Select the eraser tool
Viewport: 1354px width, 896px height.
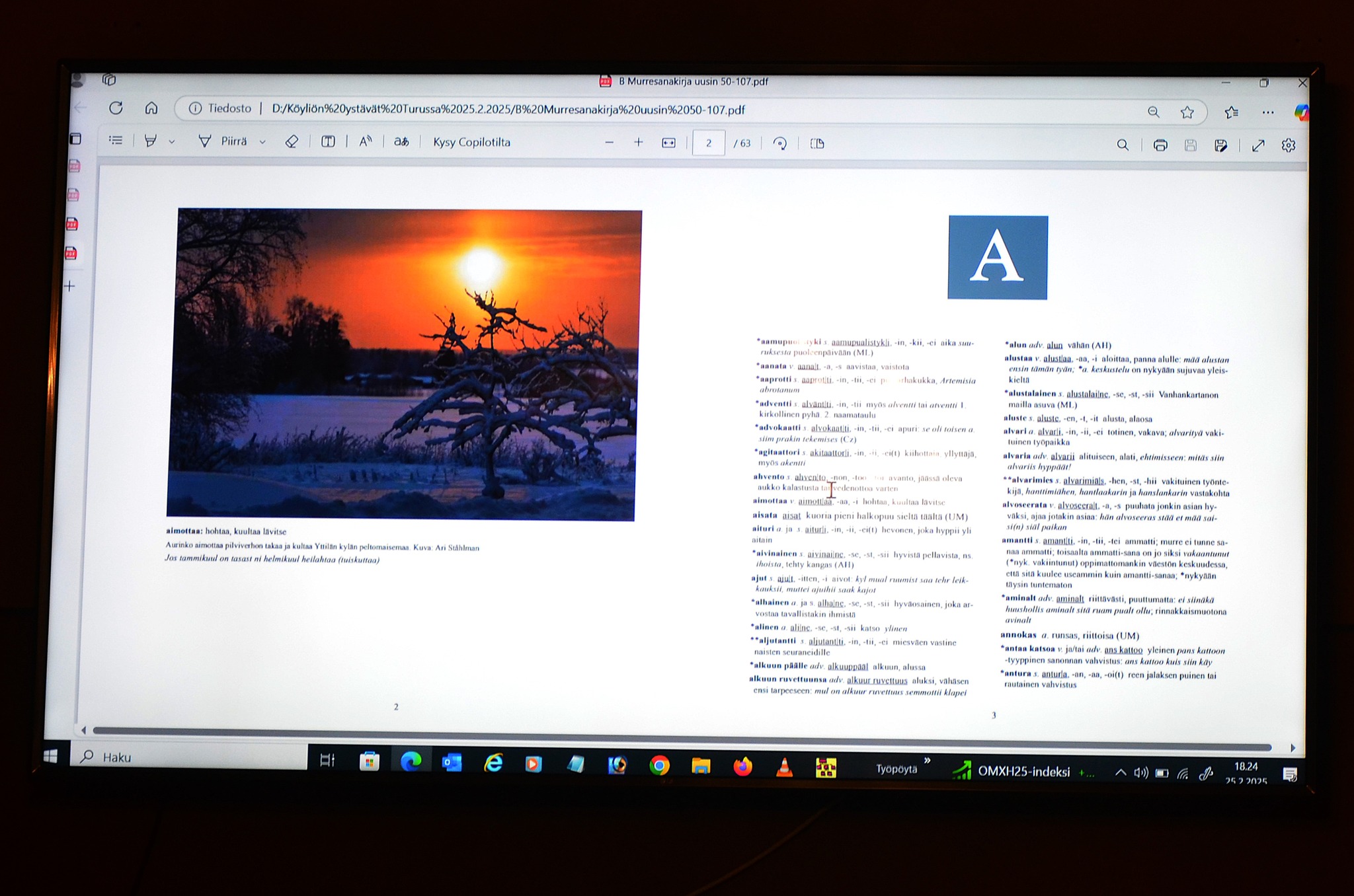(x=292, y=142)
